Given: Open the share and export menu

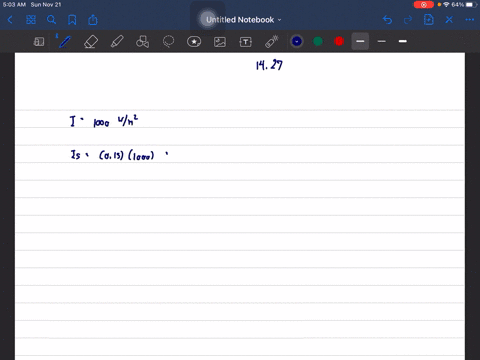Looking at the screenshot, I should click(93, 20).
